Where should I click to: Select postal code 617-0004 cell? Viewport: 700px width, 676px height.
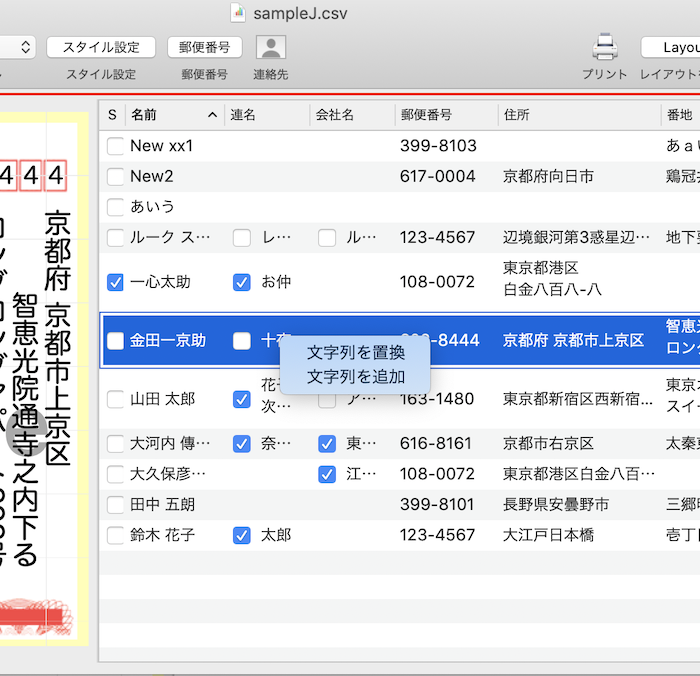(438, 176)
